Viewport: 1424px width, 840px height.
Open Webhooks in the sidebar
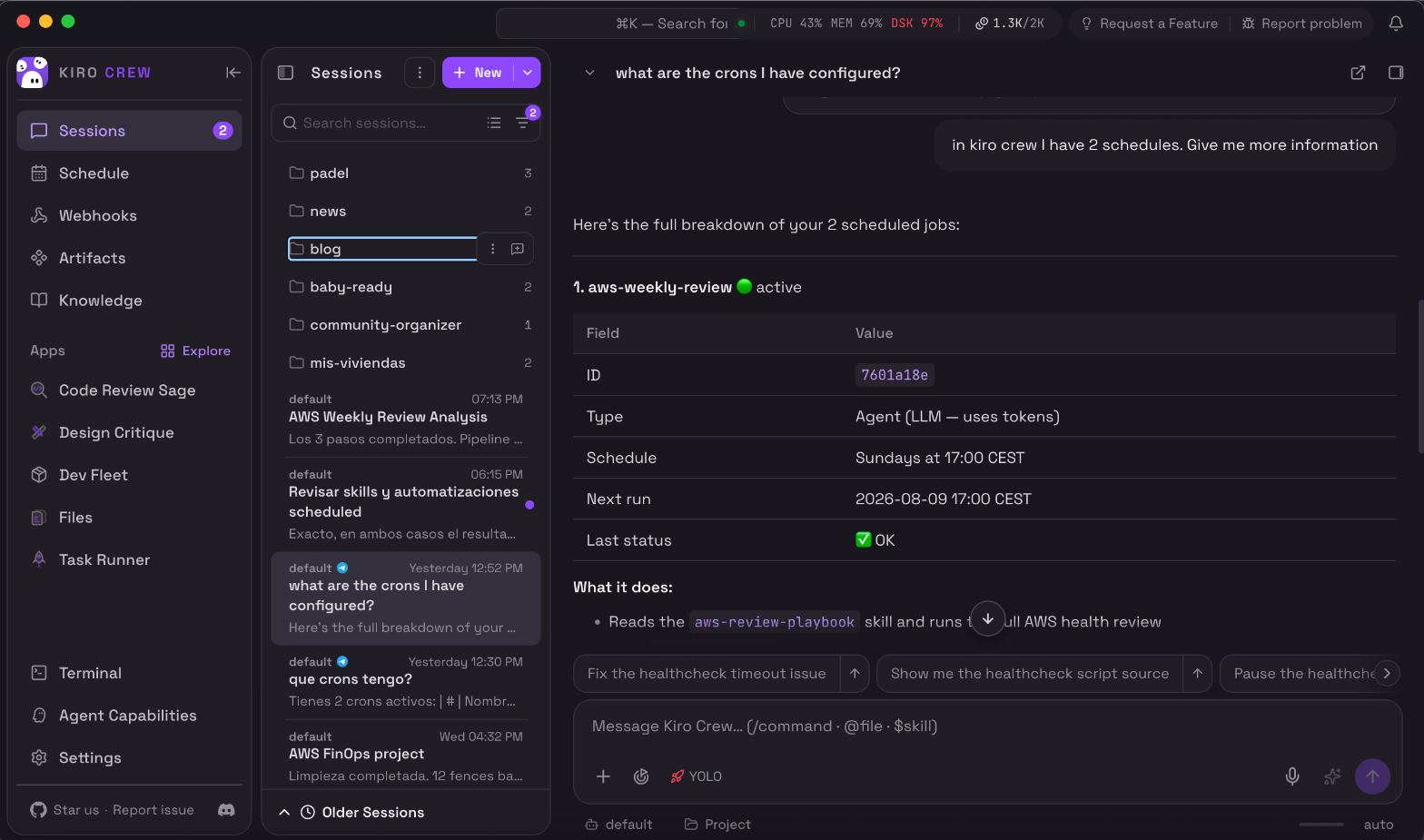(129, 216)
